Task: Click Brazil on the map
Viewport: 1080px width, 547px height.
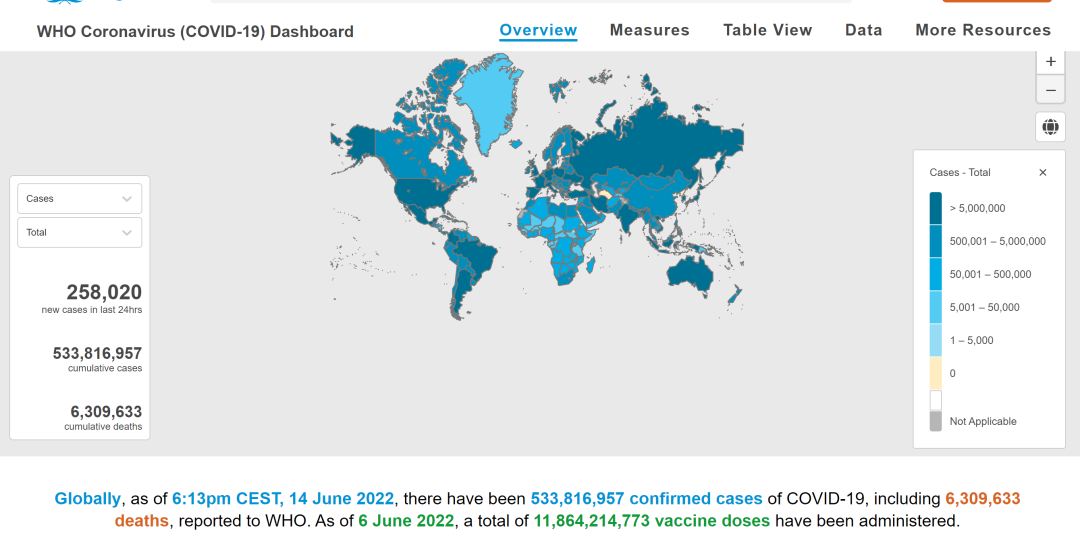Action: [x=479, y=255]
